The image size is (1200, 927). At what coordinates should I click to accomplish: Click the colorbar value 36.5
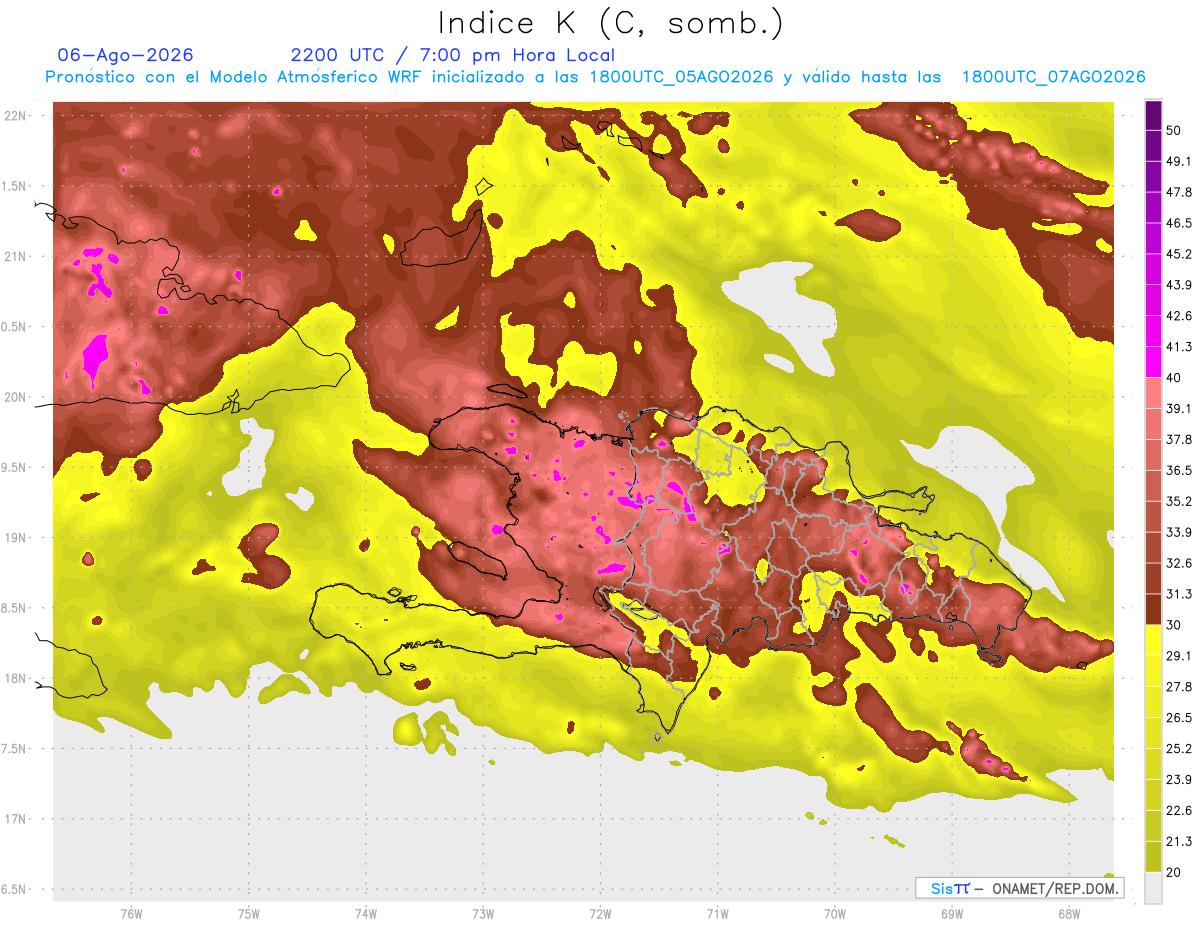pos(1178,470)
